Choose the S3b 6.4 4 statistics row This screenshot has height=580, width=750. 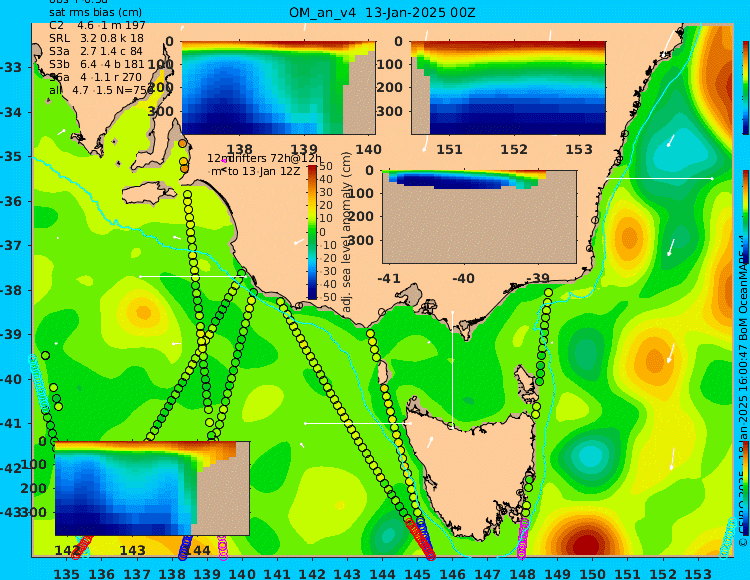(x=97, y=64)
